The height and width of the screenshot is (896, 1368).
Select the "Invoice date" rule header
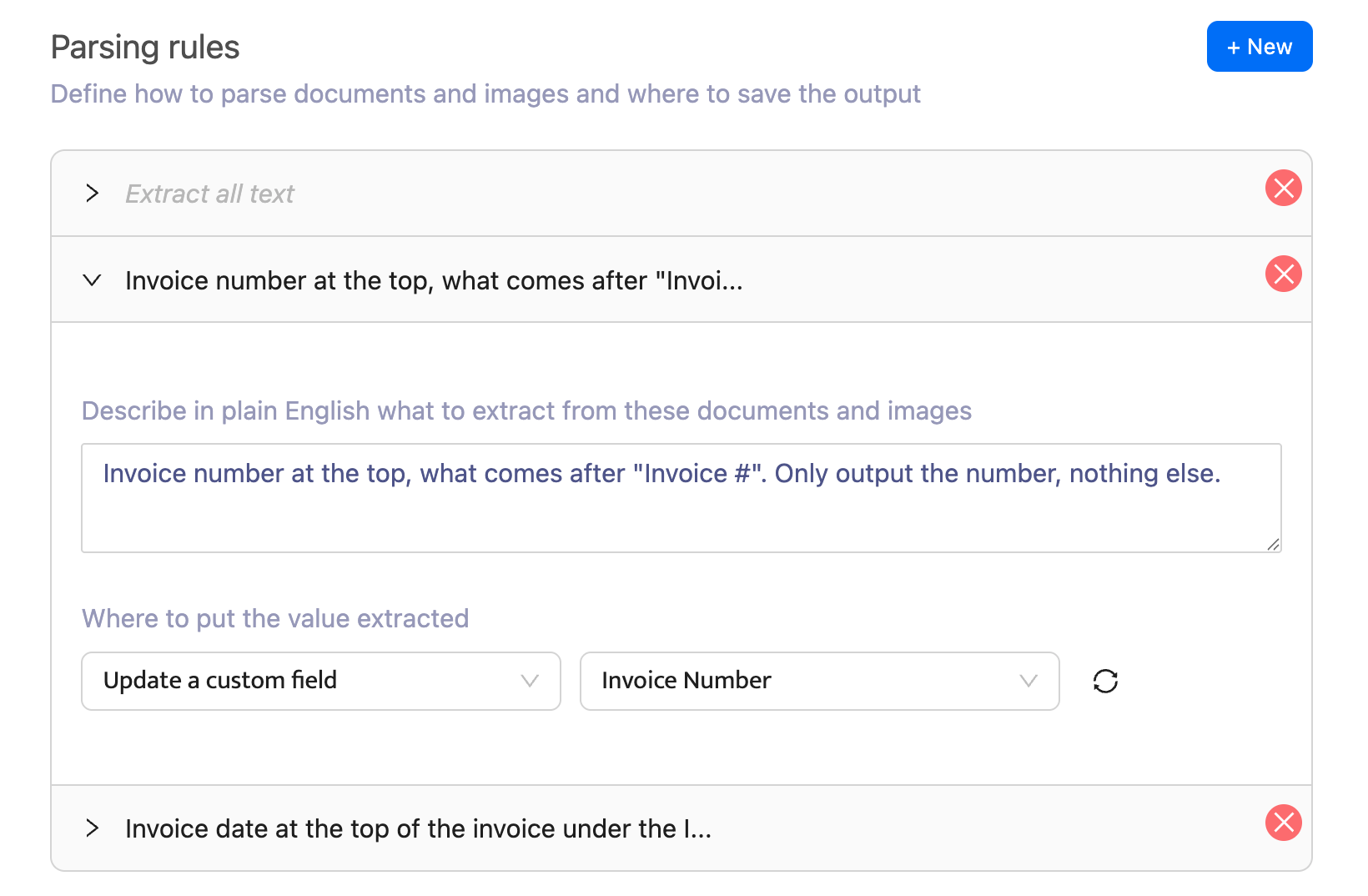(x=417, y=828)
